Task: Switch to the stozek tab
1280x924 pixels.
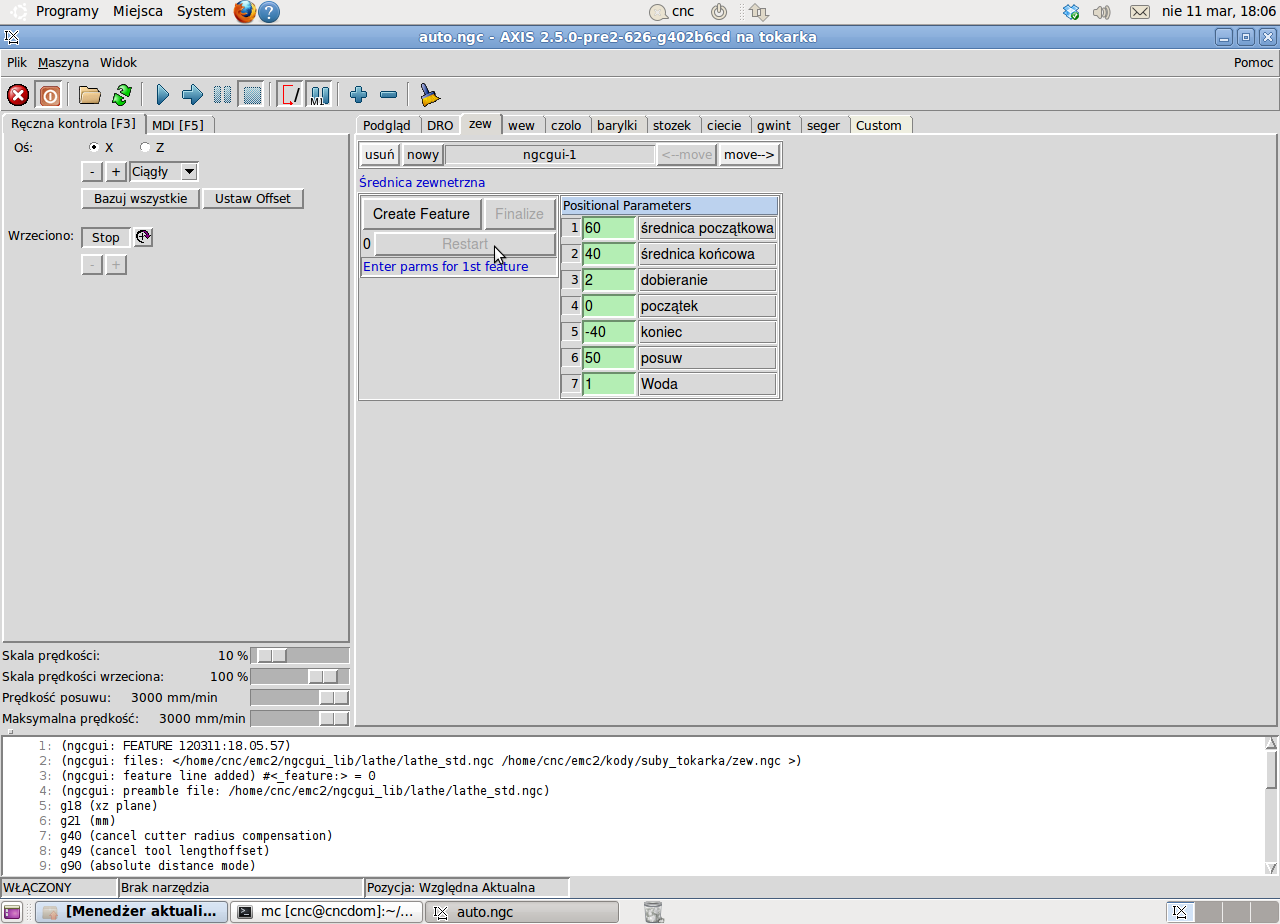Action: pos(672,125)
